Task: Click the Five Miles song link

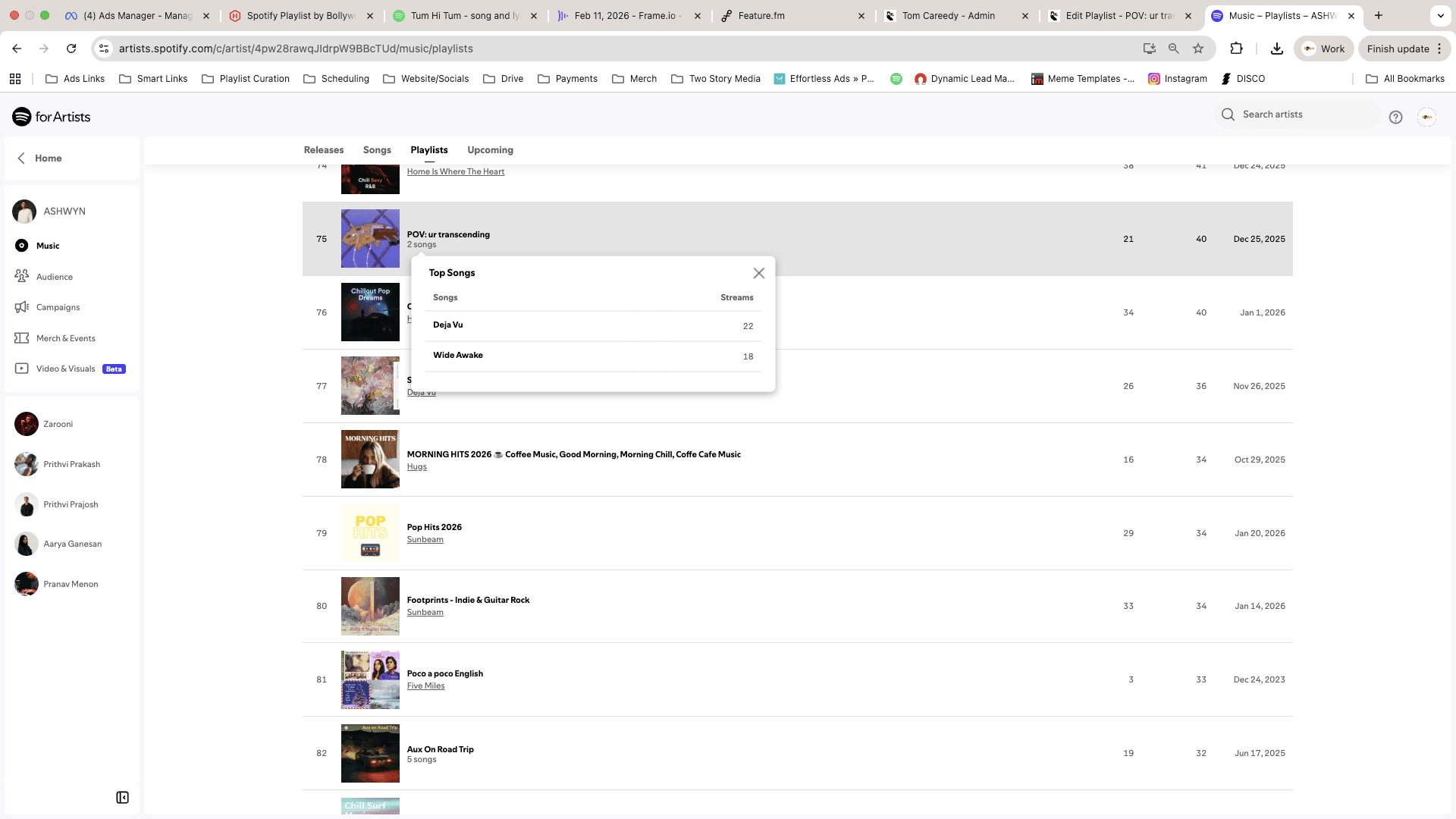Action: point(425,686)
